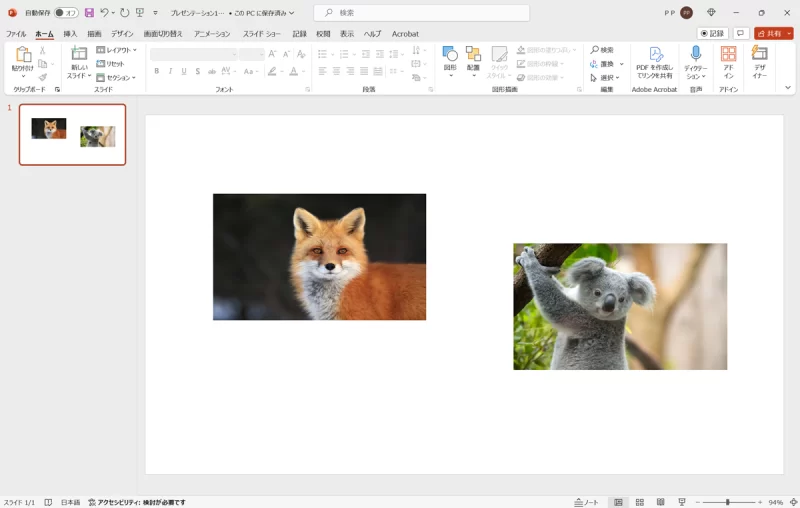Click the 共有 (Share) button
The height and width of the screenshot is (508, 800).
coord(769,33)
